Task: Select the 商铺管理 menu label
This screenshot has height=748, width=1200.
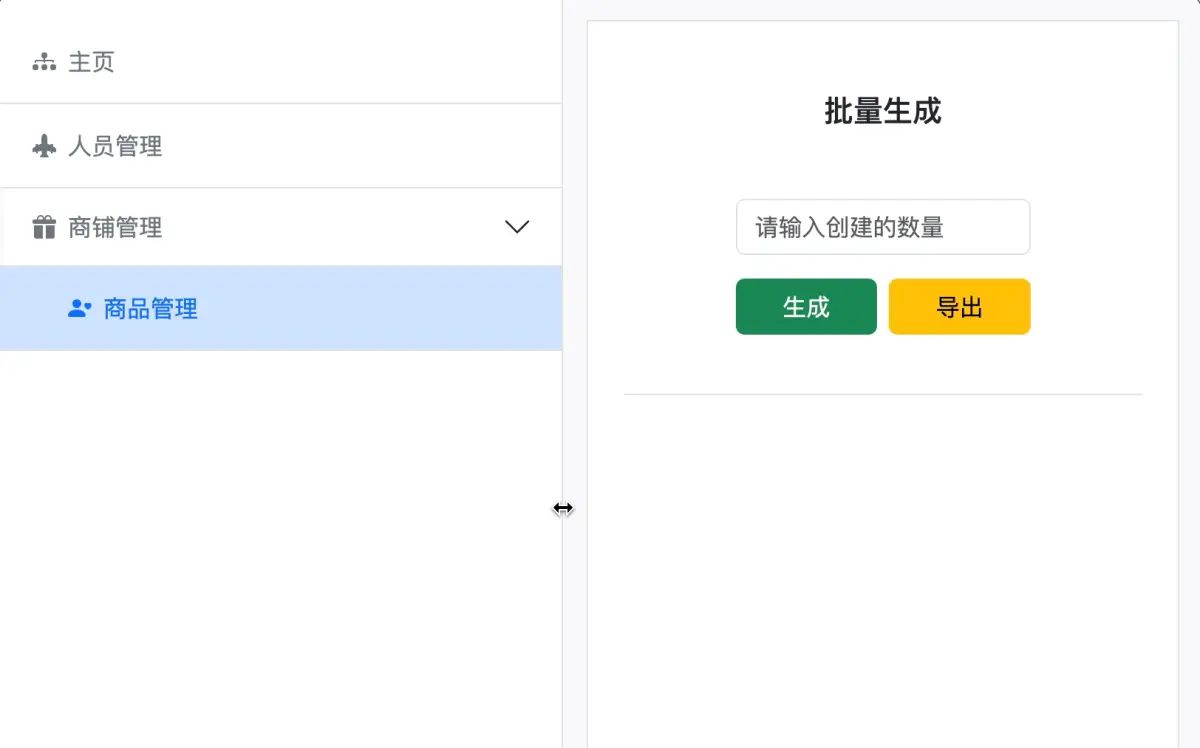Action: coord(115,228)
